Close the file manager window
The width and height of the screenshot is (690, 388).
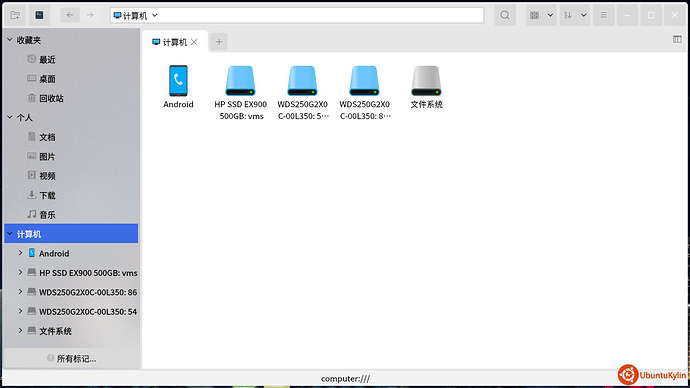675,15
